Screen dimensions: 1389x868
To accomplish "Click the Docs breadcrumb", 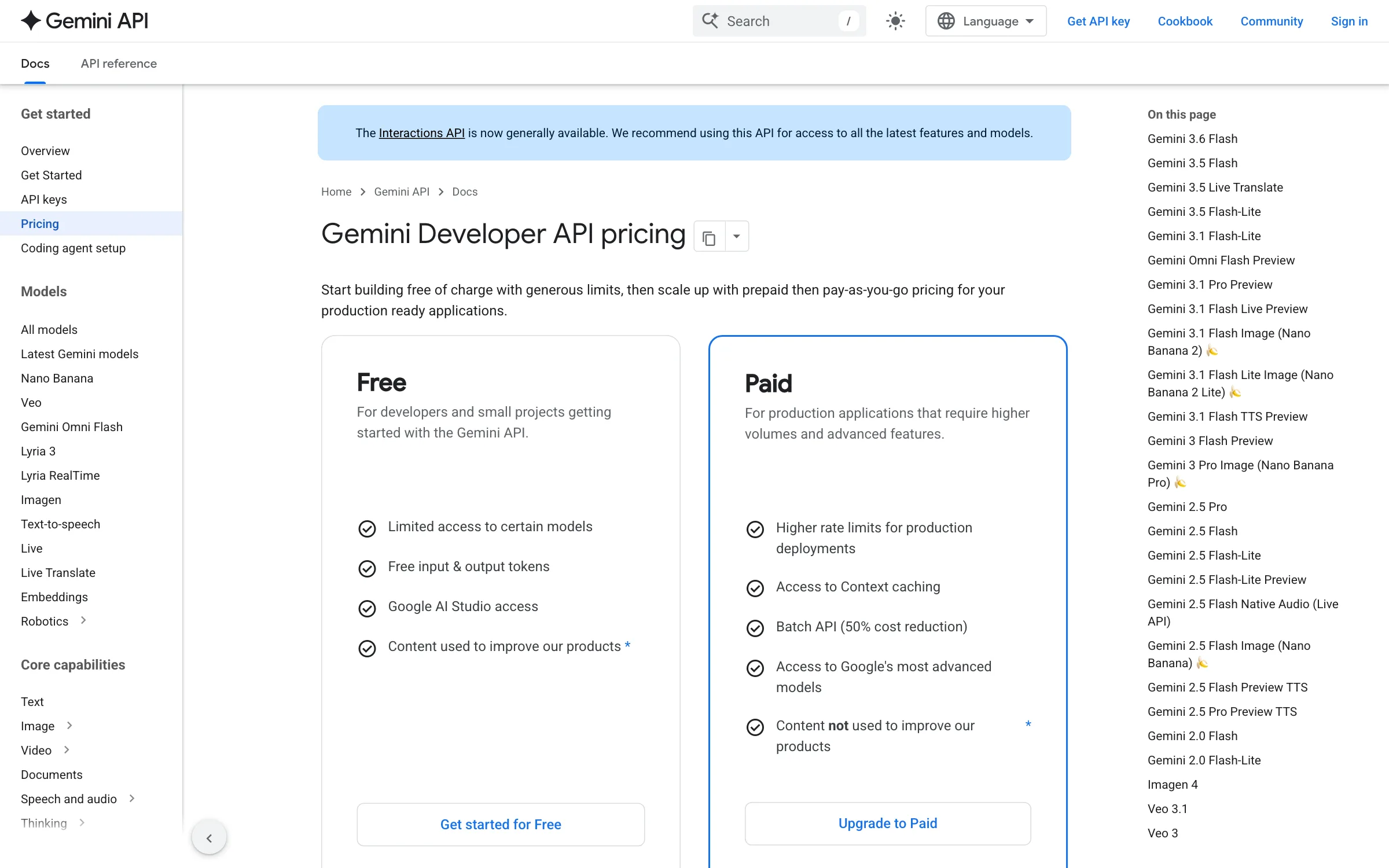I will [x=465, y=192].
